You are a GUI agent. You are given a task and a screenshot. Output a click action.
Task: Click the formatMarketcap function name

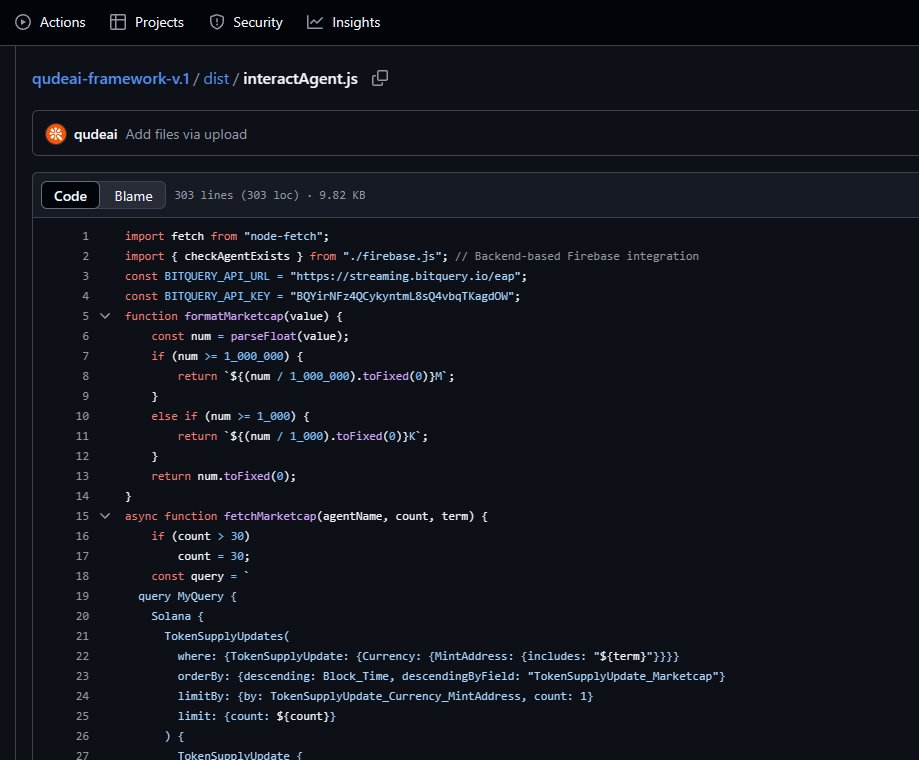(234, 316)
